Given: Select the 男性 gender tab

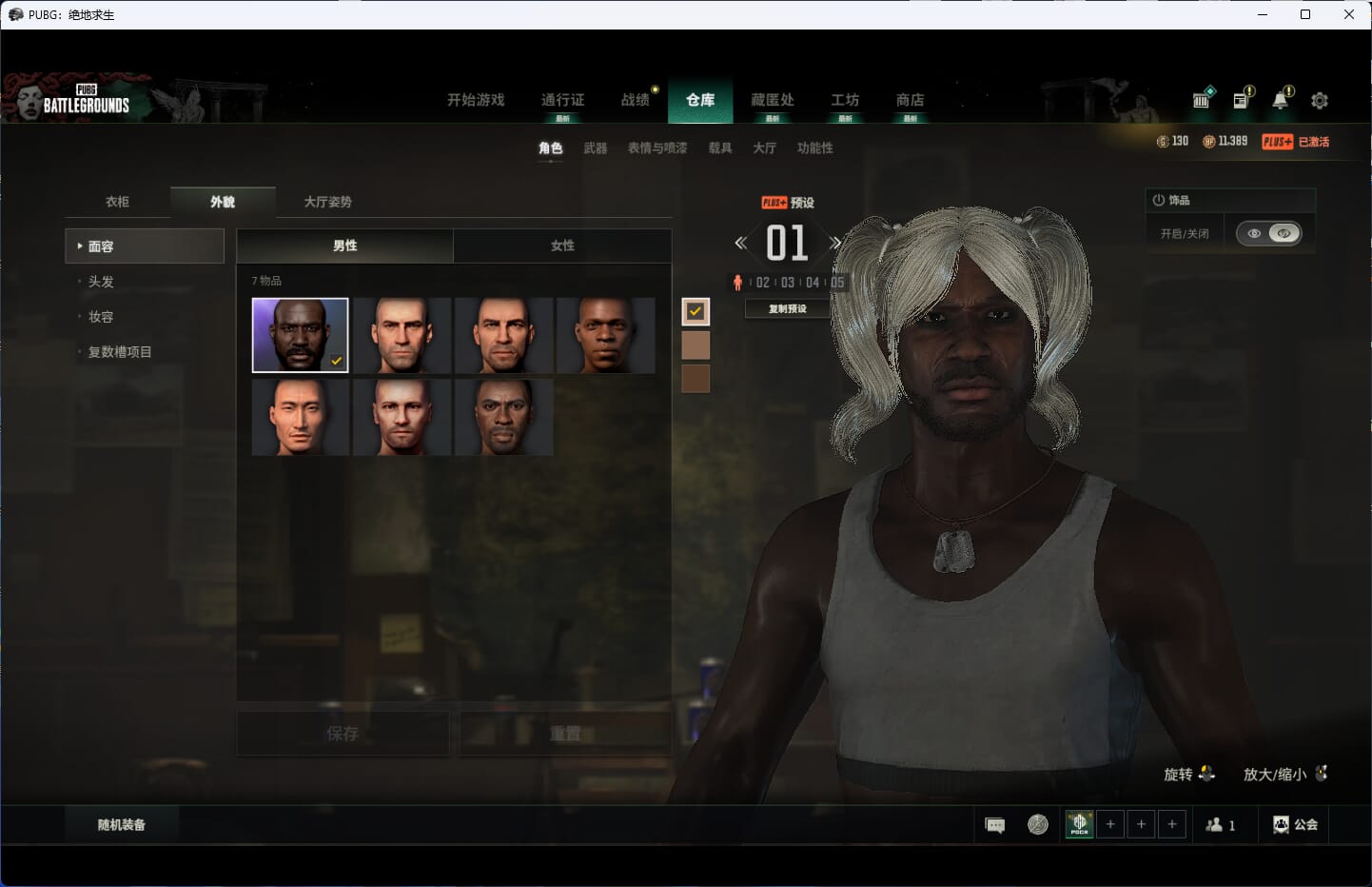Looking at the screenshot, I should (x=345, y=246).
